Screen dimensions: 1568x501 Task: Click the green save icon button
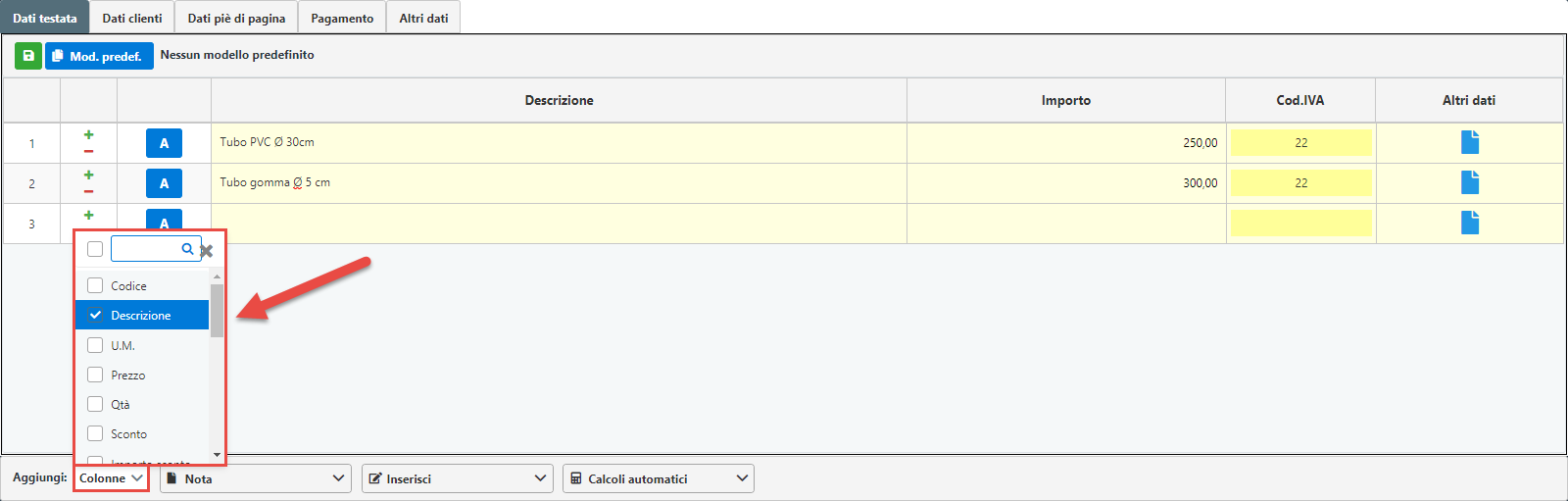tap(28, 56)
